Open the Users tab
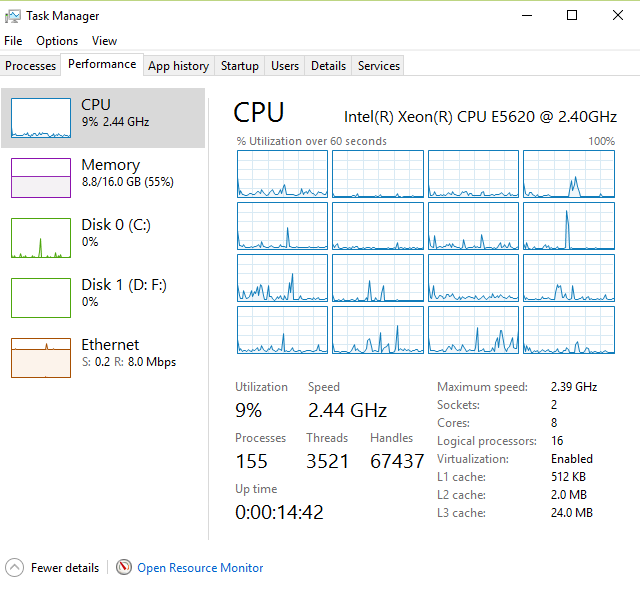The width and height of the screenshot is (640, 589). click(285, 66)
